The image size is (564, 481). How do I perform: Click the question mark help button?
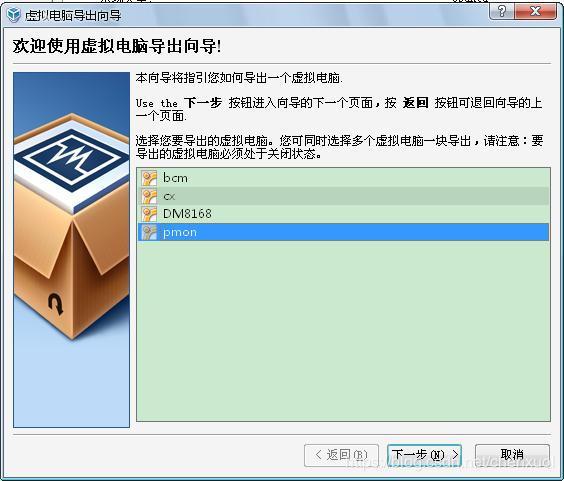tap(502, 11)
